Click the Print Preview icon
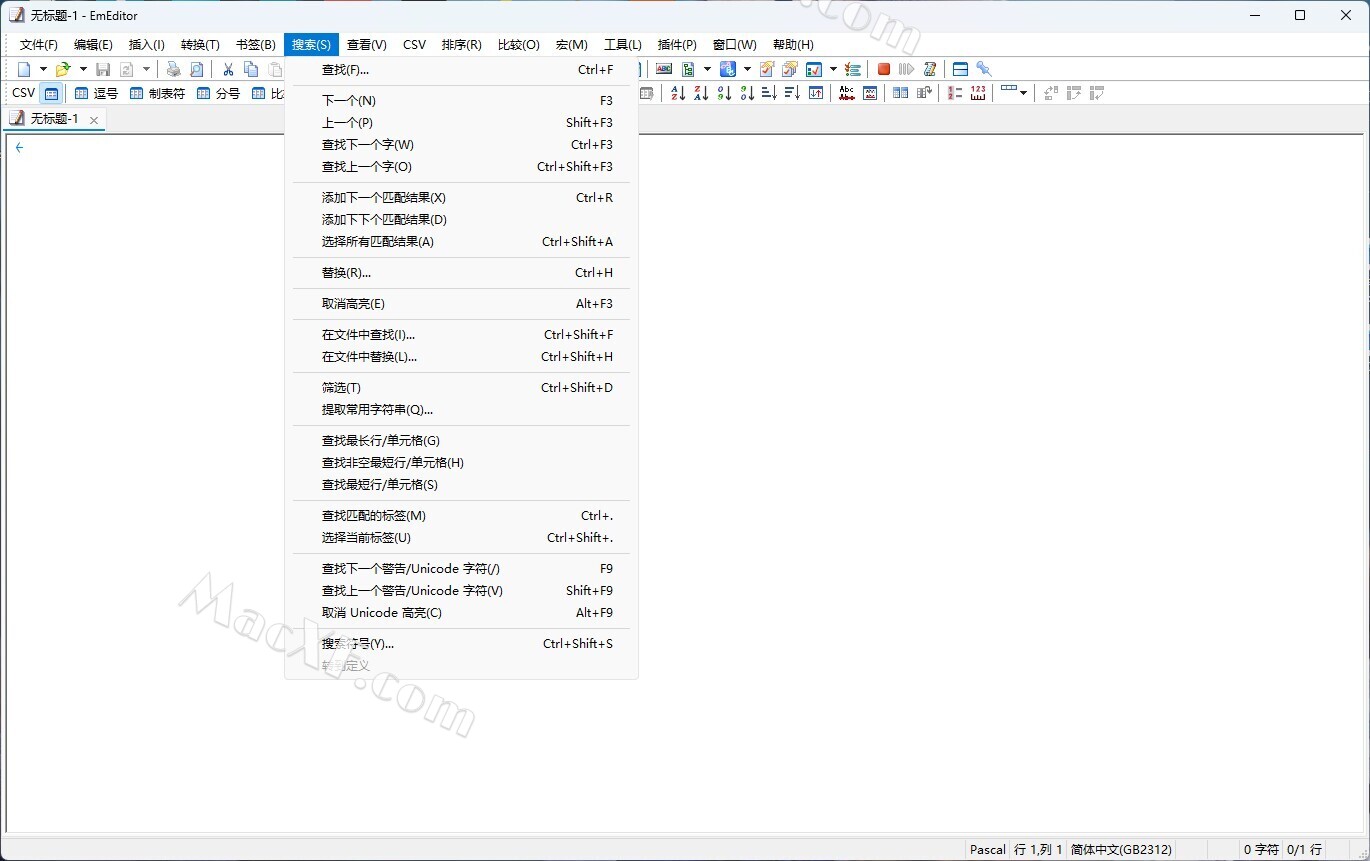1370x861 pixels. tap(197, 69)
